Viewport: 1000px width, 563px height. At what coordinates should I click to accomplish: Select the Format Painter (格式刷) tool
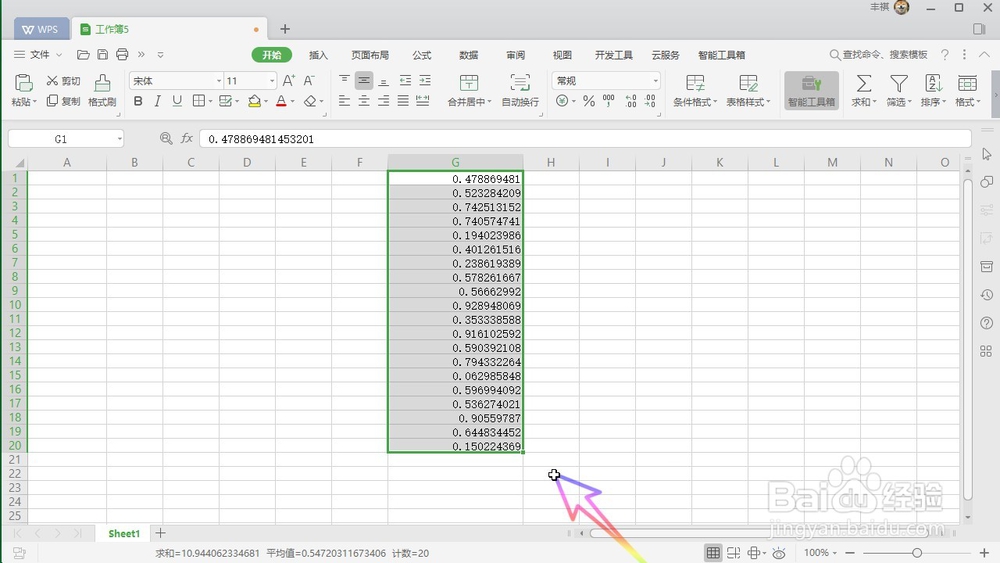[x=102, y=90]
